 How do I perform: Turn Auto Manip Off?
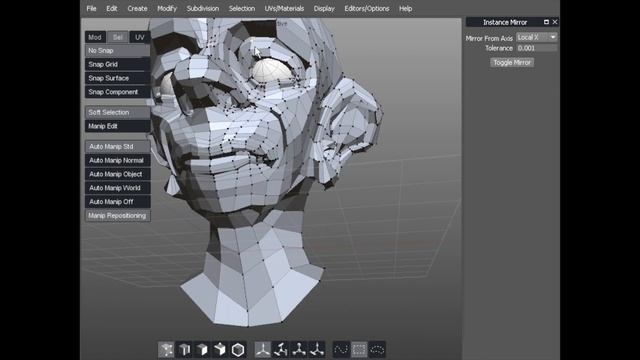pyautogui.click(x=118, y=202)
